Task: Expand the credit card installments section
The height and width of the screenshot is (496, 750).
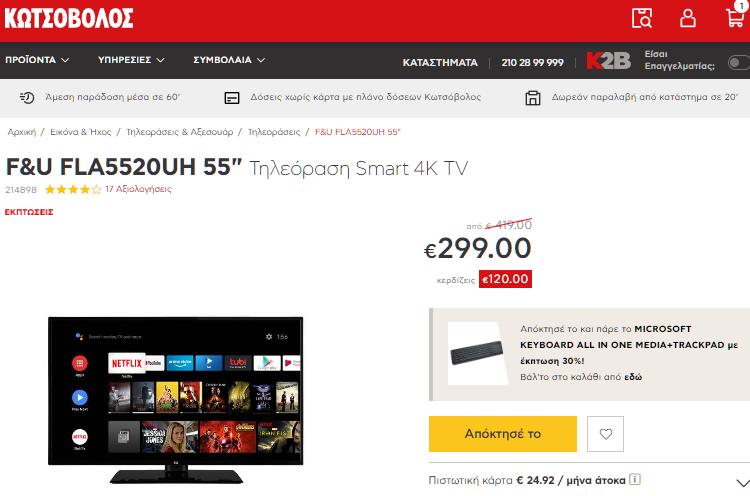Action: pos(742,483)
